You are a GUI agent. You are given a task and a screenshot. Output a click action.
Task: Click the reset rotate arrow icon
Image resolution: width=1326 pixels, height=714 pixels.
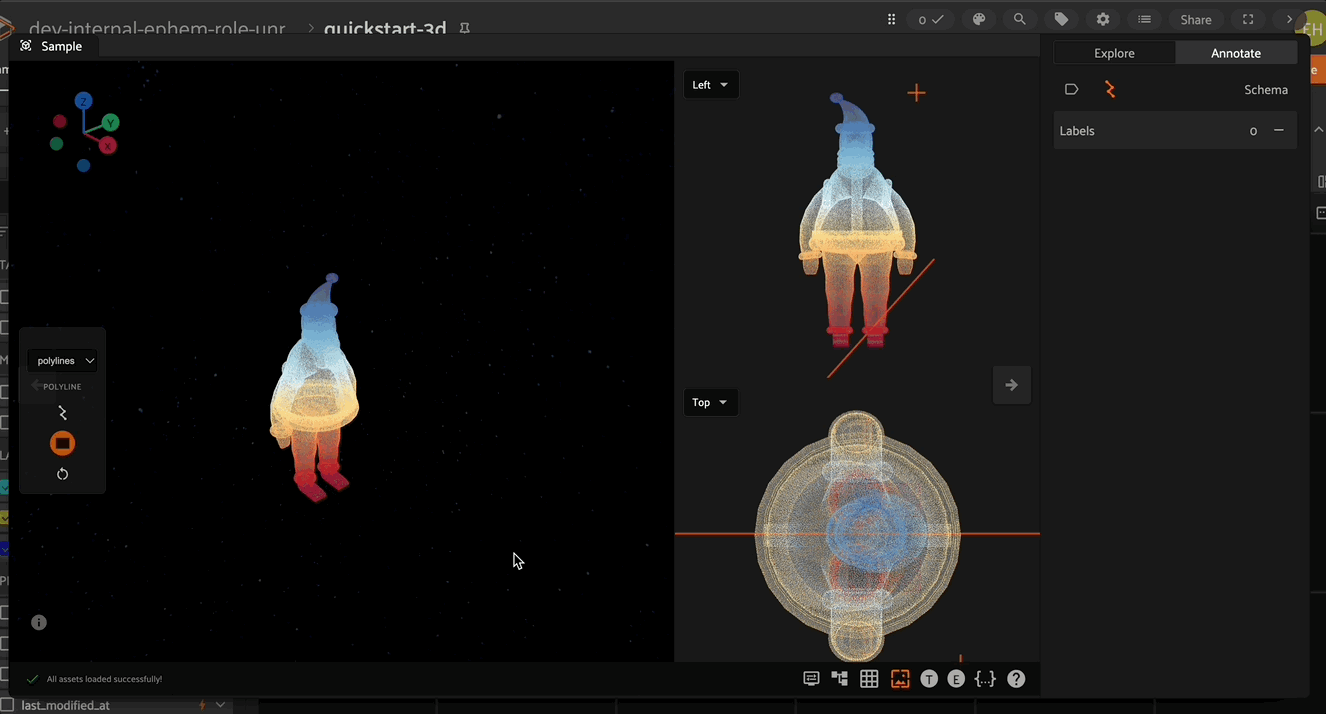[62, 474]
